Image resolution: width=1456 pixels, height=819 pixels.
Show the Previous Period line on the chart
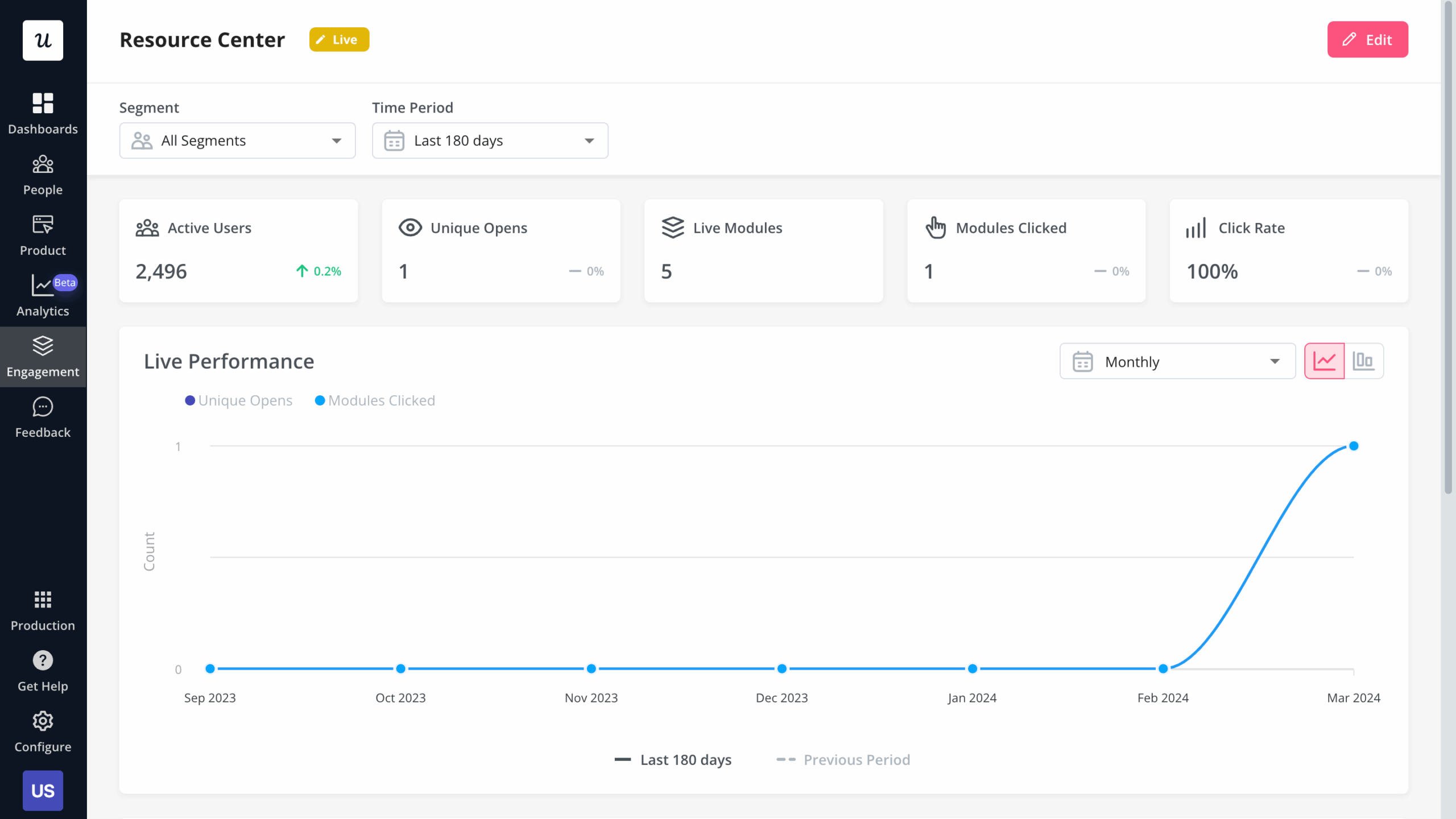[843, 759]
